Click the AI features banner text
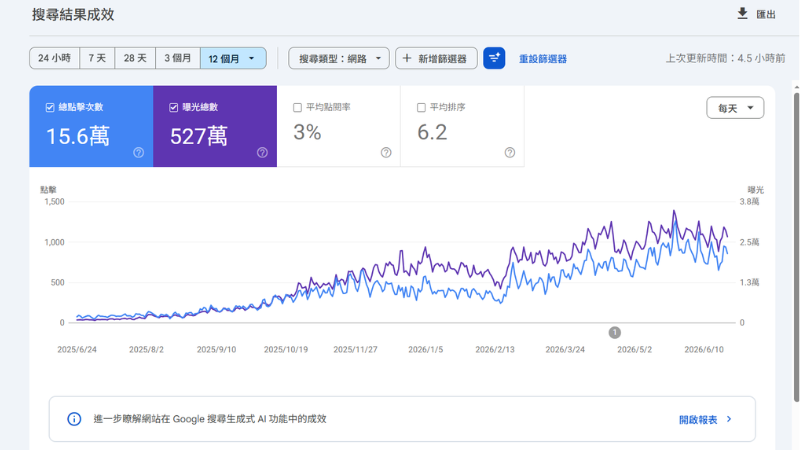Viewport: 800px width, 450px height. (210, 419)
